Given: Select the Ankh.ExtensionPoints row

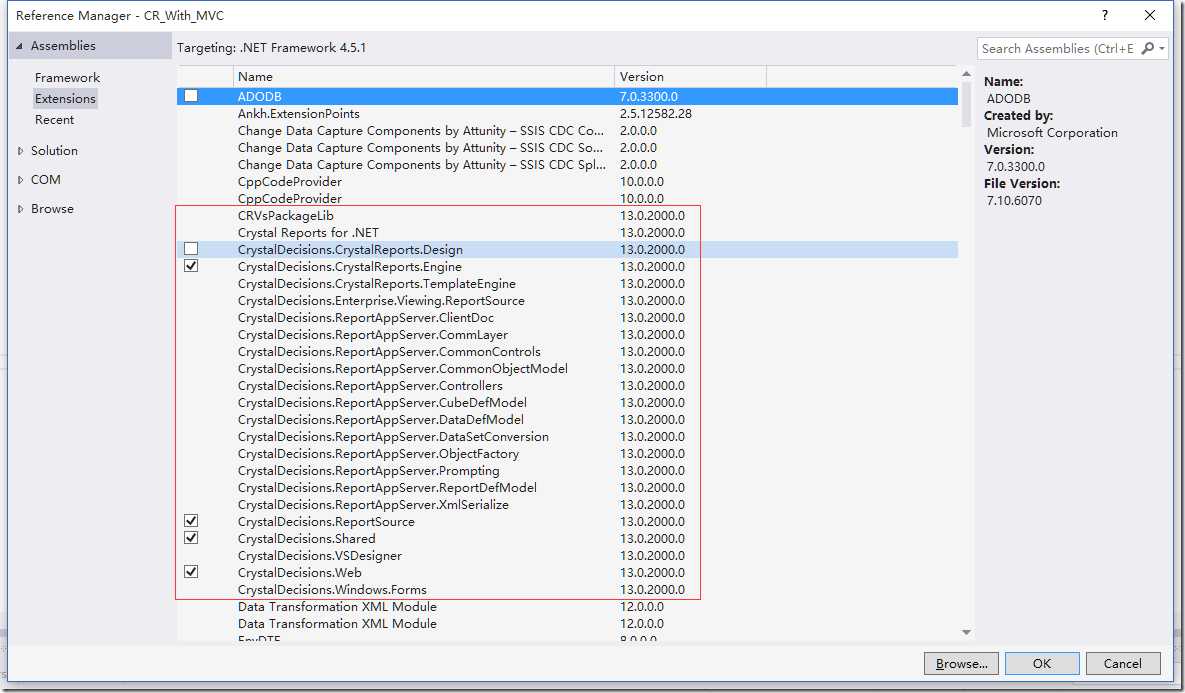Looking at the screenshot, I should click(568, 113).
